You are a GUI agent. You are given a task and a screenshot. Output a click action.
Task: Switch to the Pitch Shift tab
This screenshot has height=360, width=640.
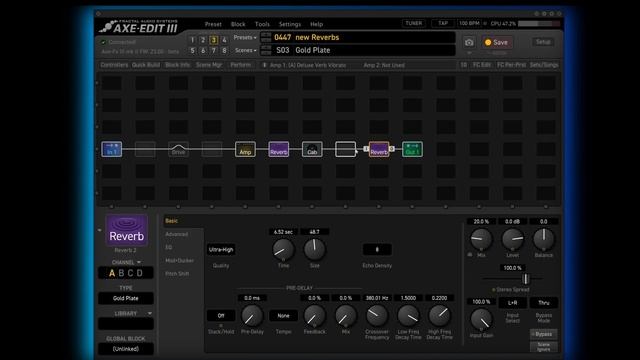177,273
